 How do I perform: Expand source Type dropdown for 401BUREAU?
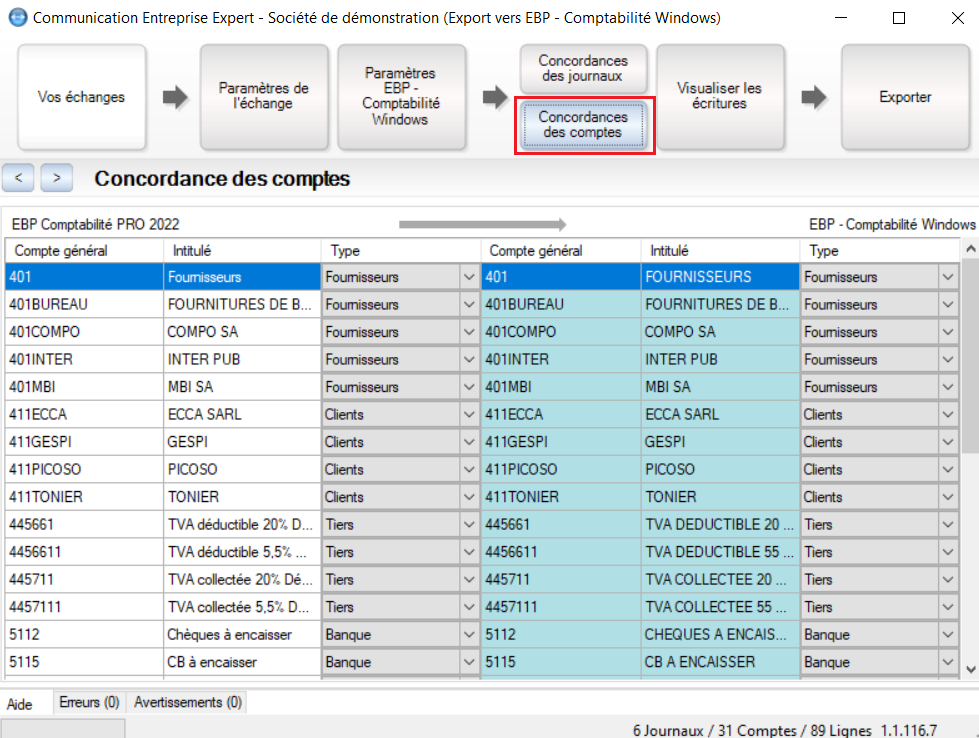(469, 305)
